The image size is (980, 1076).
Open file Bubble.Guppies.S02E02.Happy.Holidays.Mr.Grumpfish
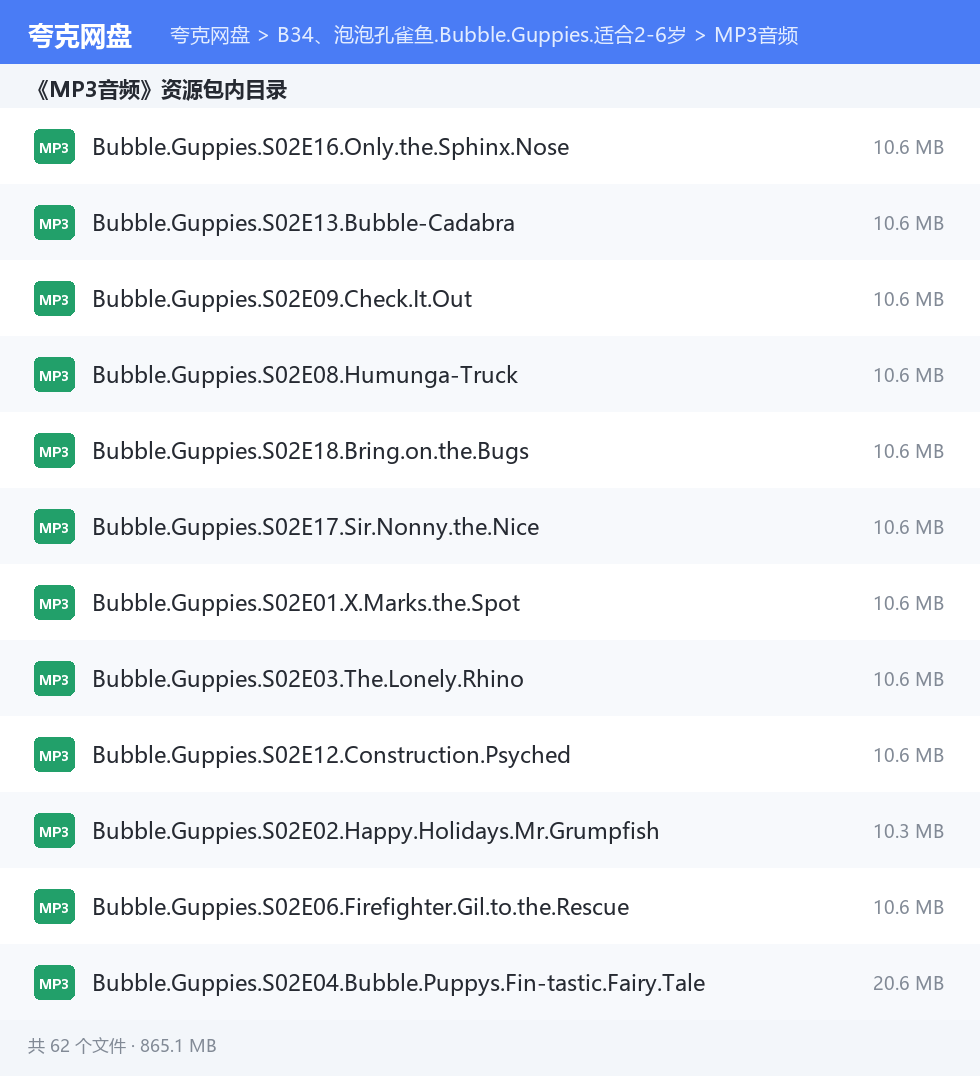[375, 831]
